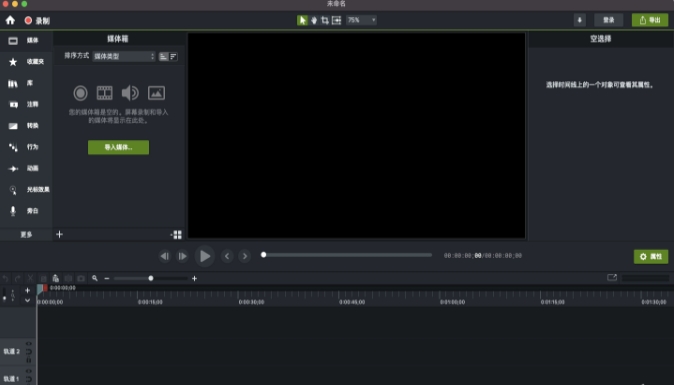Image resolution: width=675 pixels, height=385 pixels.
Task: Toggle visibility eye of 轨道 1
Action: [x=29, y=371]
